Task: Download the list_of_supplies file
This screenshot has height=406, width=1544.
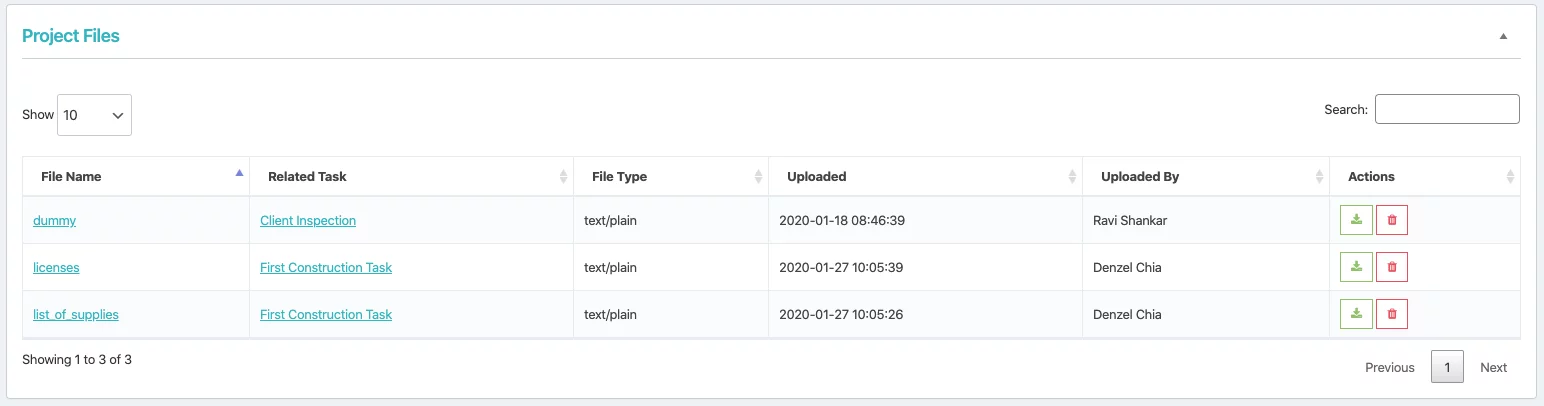Action: (x=1356, y=314)
